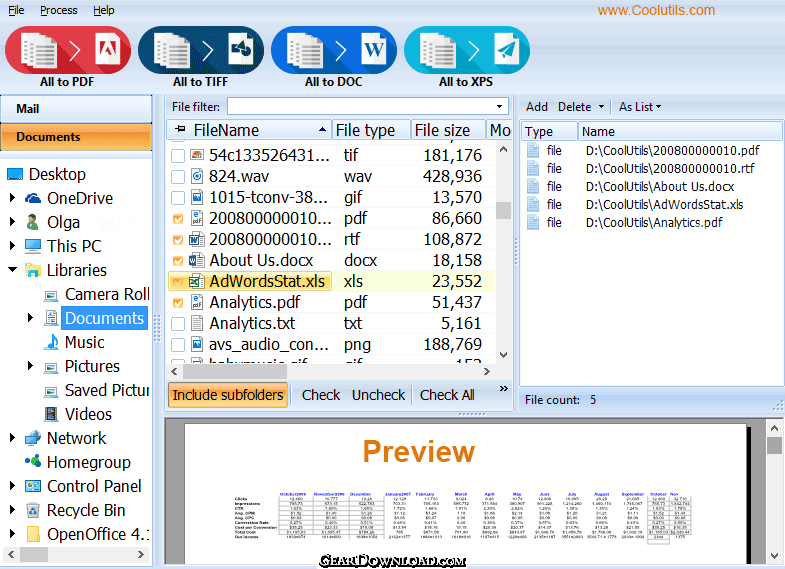Viewport: 785px width, 569px height.
Task: Switch to the Documents tab
Action: 76,137
